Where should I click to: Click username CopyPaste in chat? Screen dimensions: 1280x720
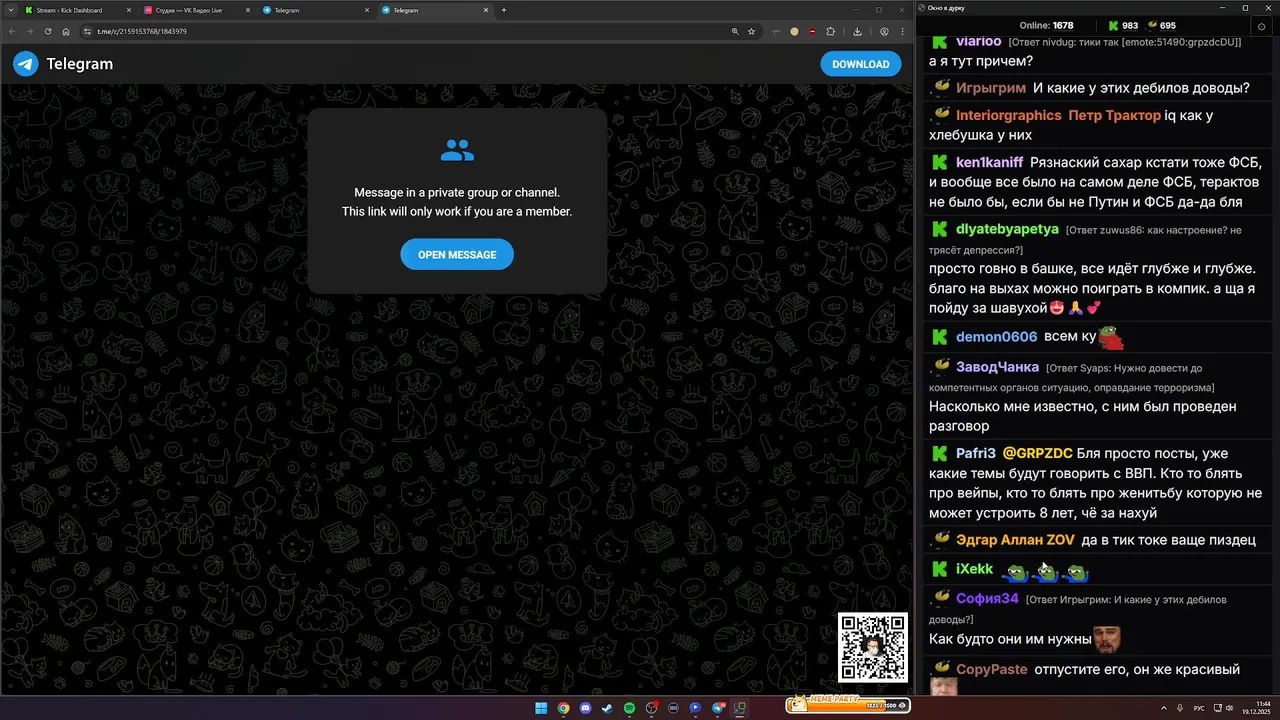(991, 669)
